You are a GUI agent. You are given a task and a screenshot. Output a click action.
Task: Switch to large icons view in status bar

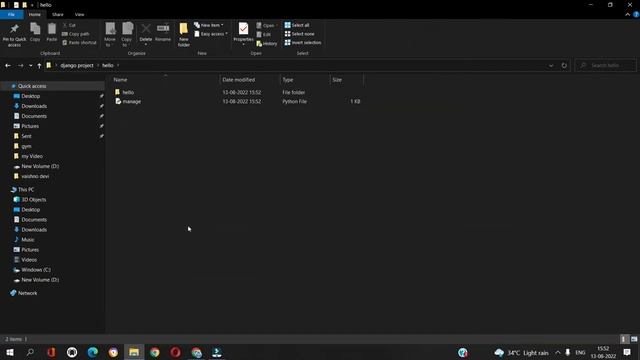click(x=634, y=339)
